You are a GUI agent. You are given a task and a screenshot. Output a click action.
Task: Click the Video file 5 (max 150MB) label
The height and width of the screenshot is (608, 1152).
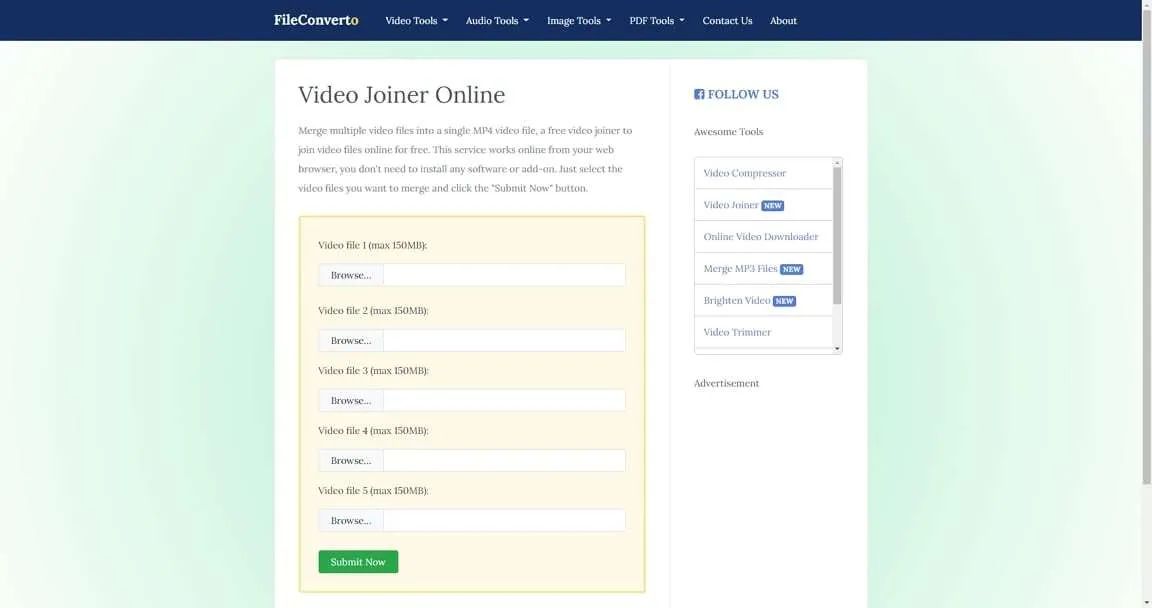[x=372, y=491]
